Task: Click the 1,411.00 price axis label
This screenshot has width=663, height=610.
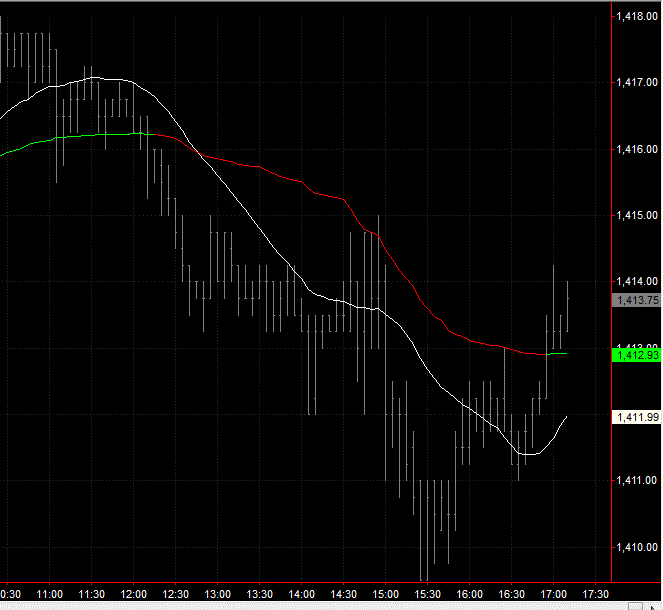Action: (637, 480)
